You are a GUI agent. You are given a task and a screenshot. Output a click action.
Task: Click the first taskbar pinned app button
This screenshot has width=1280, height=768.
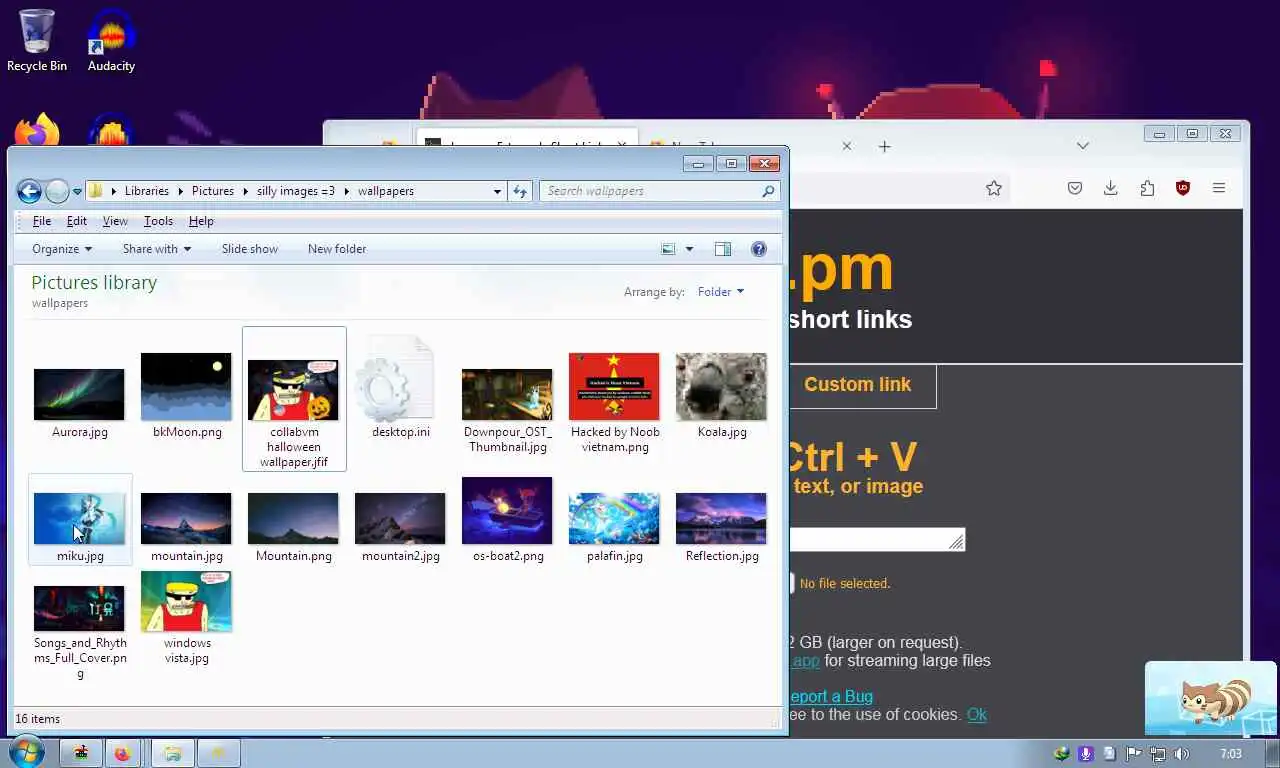80,753
